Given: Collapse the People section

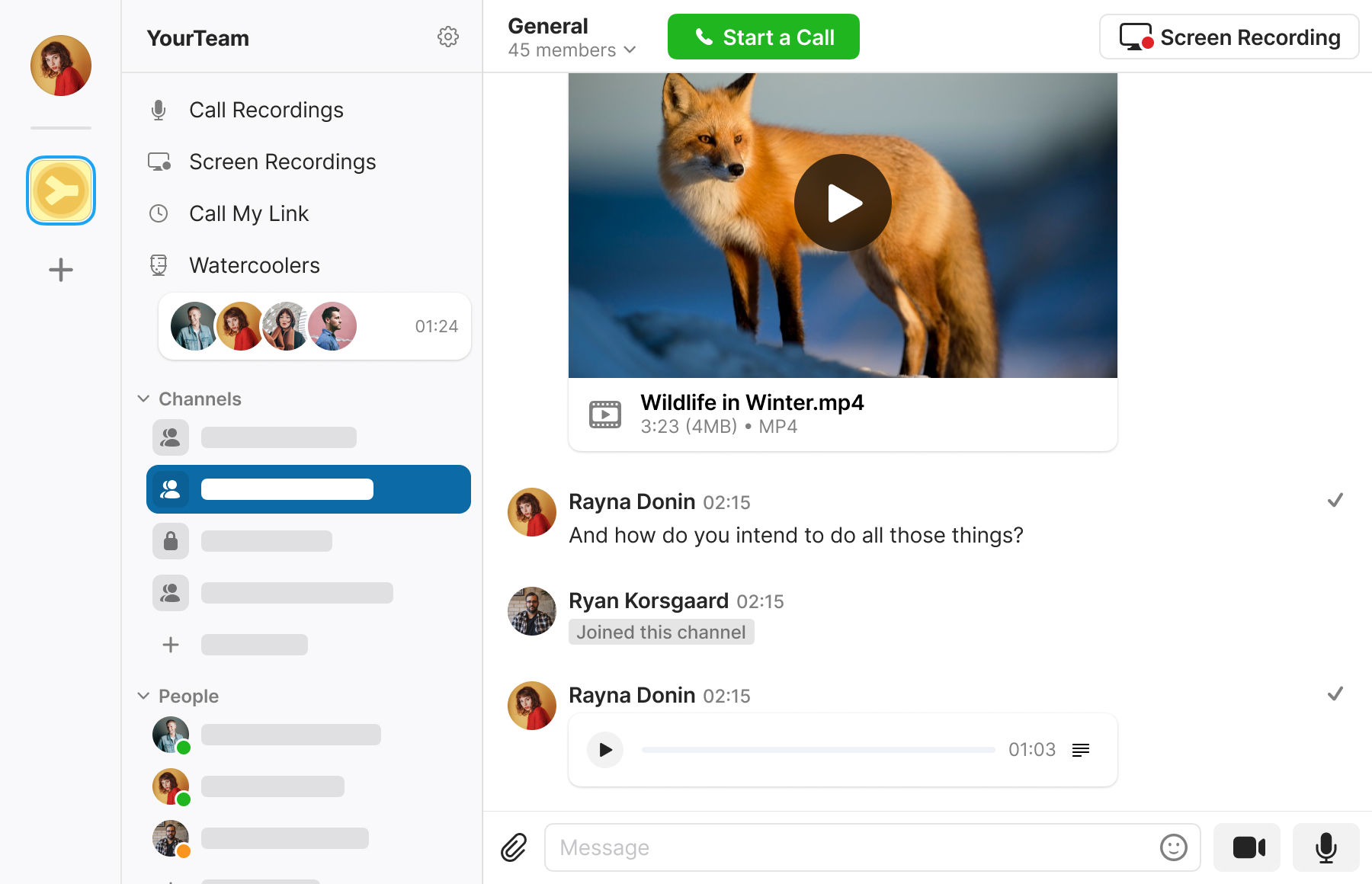Looking at the screenshot, I should coord(143,695).
